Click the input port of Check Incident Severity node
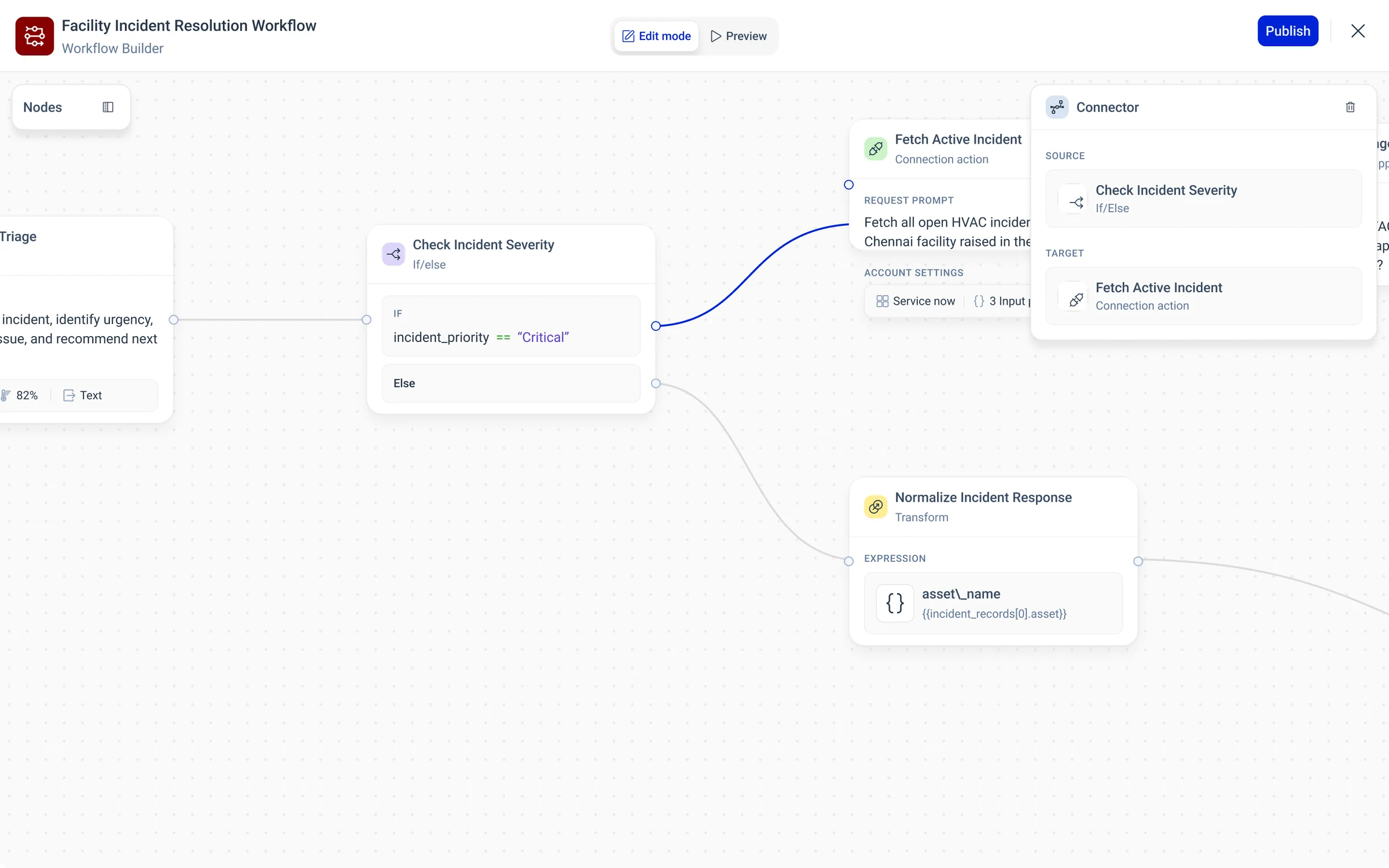Viewport: 1389px width, 868px height. coord(366,319)
